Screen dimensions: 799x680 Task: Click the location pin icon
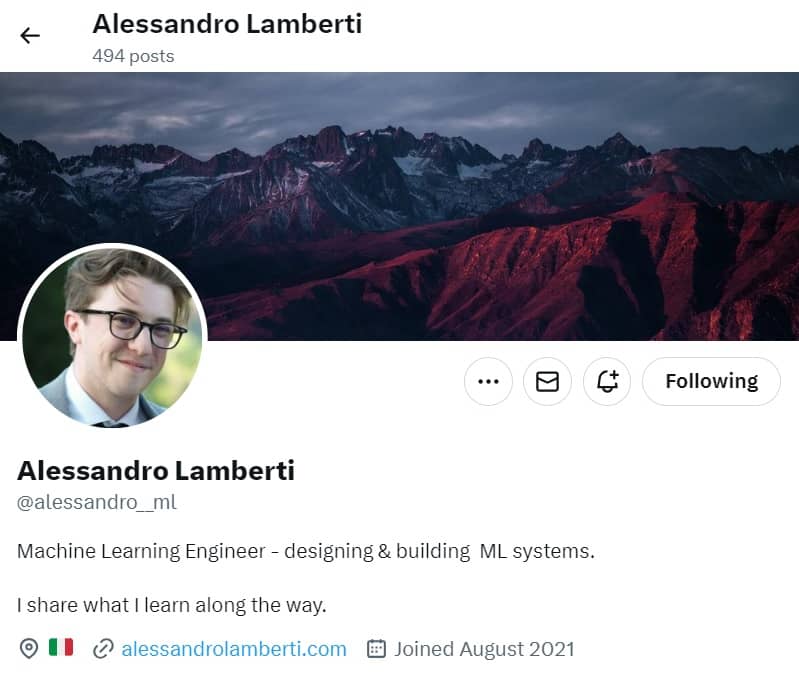(x=29, y=649)
